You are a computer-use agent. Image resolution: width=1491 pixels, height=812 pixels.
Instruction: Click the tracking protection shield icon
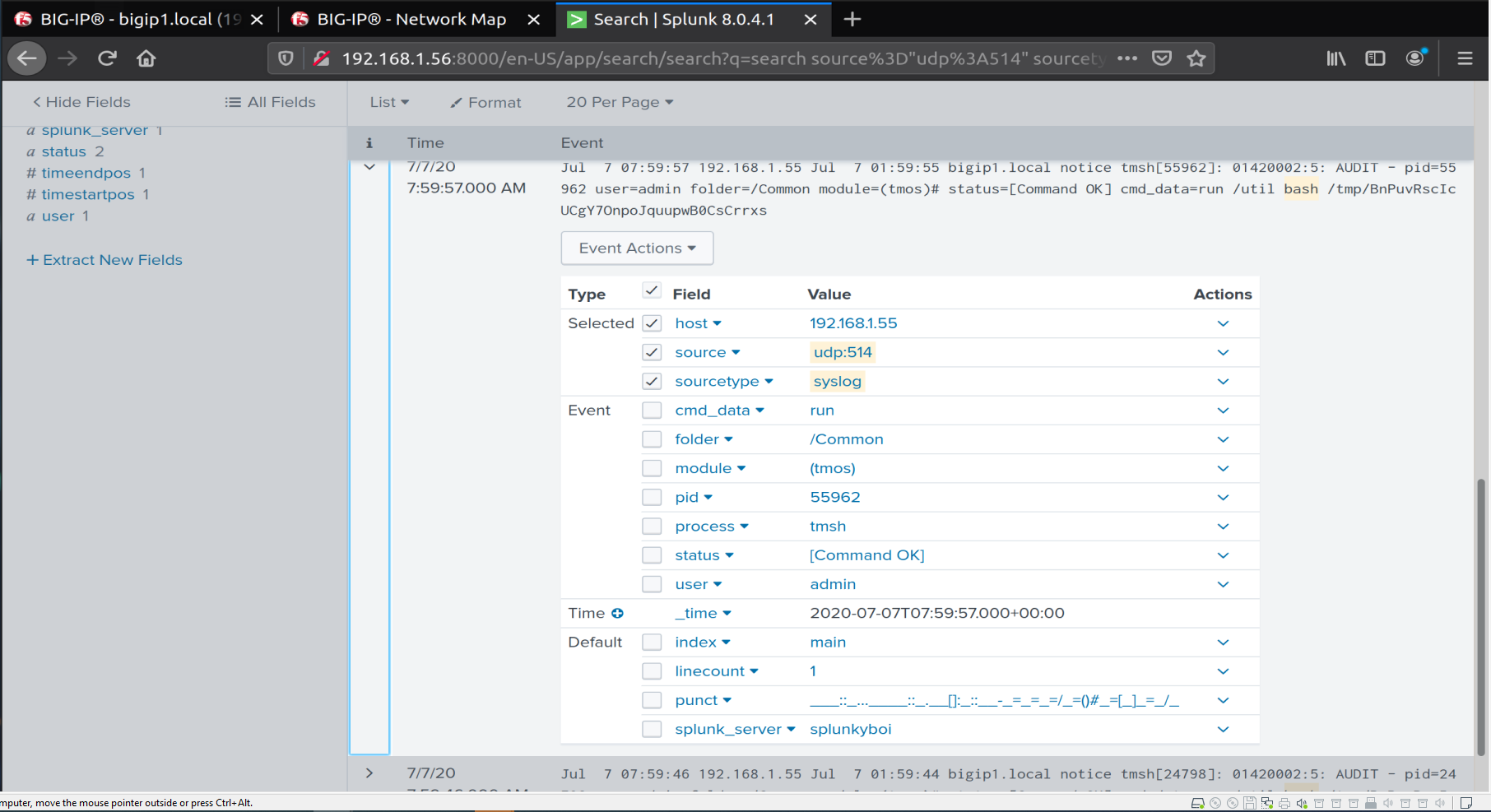[286, 58]
